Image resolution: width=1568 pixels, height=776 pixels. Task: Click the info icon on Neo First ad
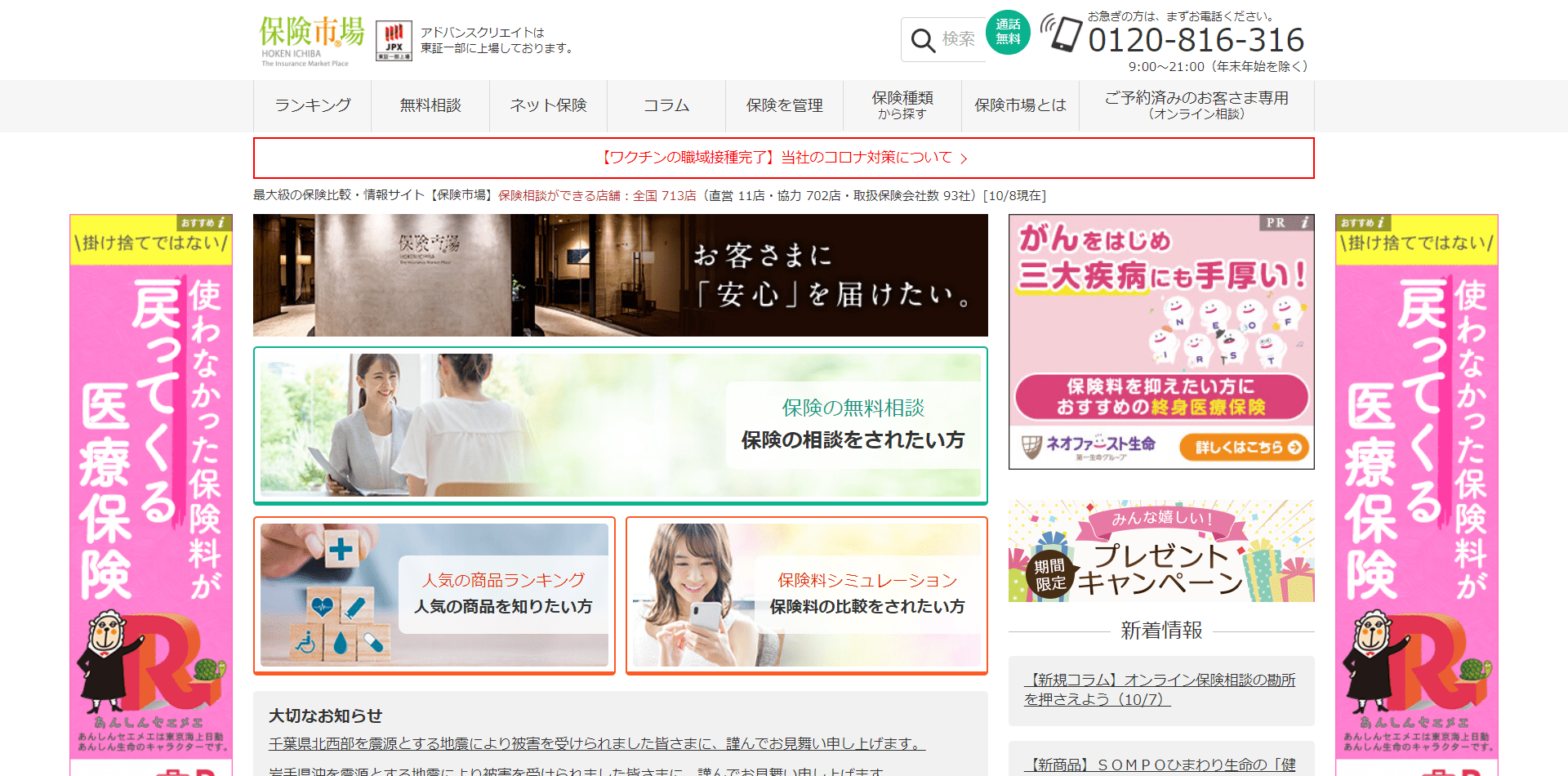point(1304,222)
